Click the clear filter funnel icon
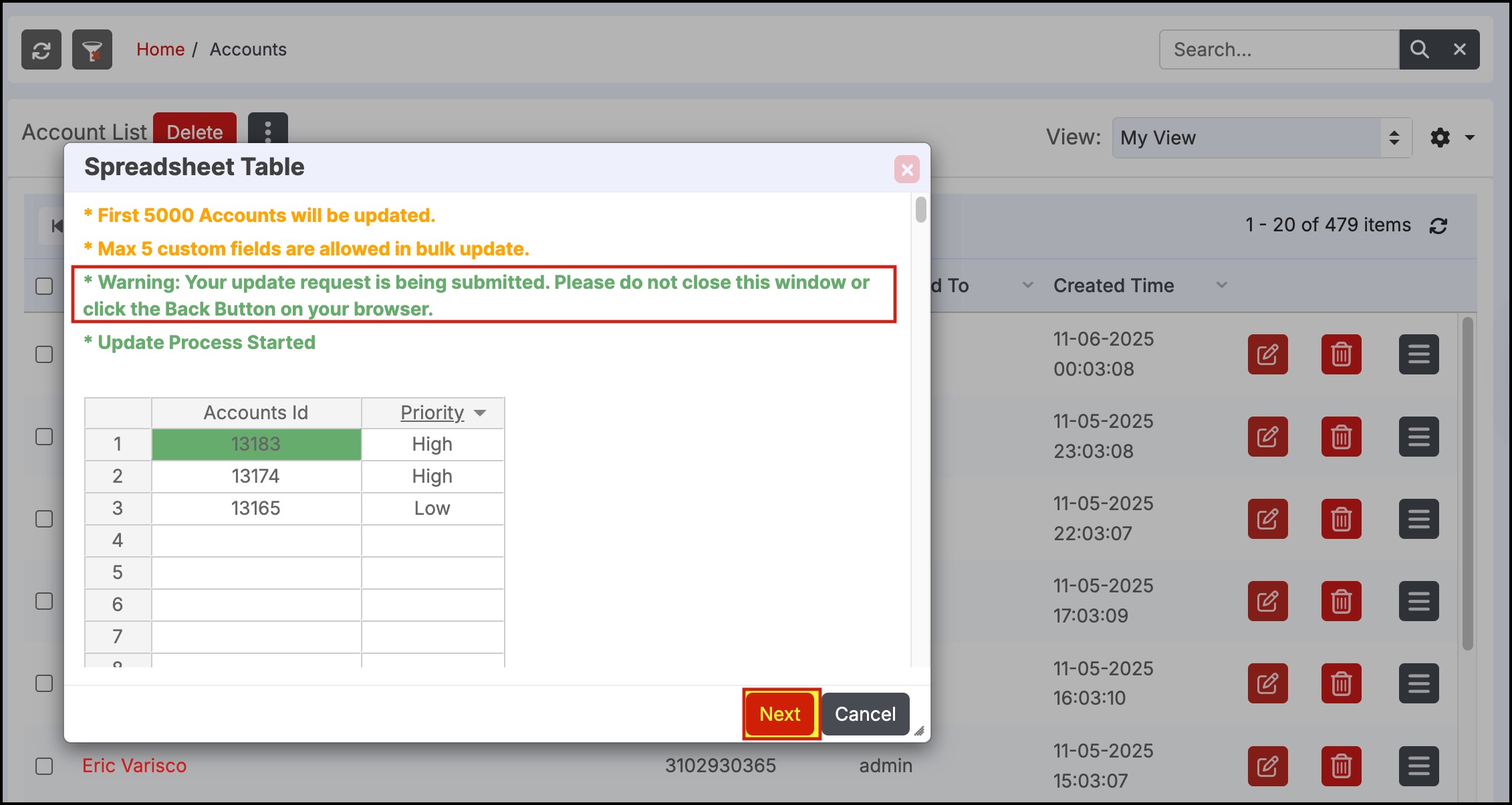Viewport: 1512px width, 805px height. (92, 50)
